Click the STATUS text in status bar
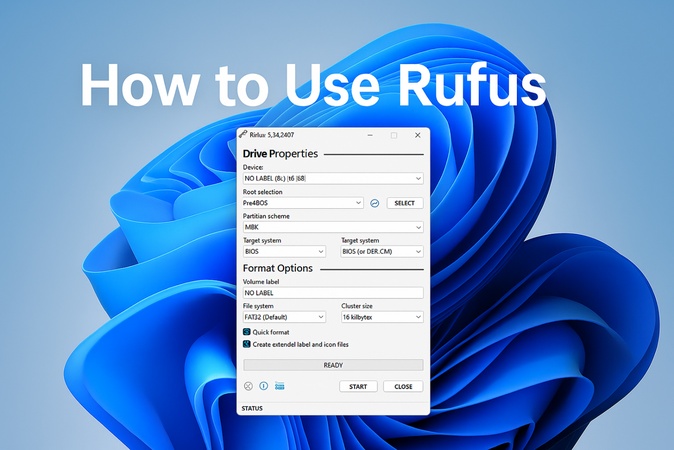Screen dimensions: 674x450 pos(252,408)
